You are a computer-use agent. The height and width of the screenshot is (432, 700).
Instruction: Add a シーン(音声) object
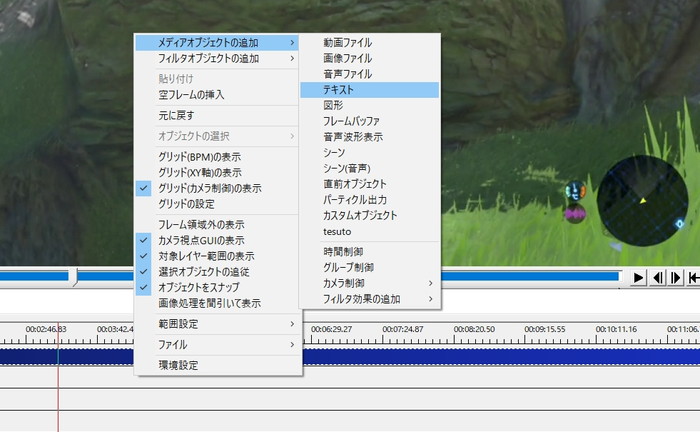point(370,168)
